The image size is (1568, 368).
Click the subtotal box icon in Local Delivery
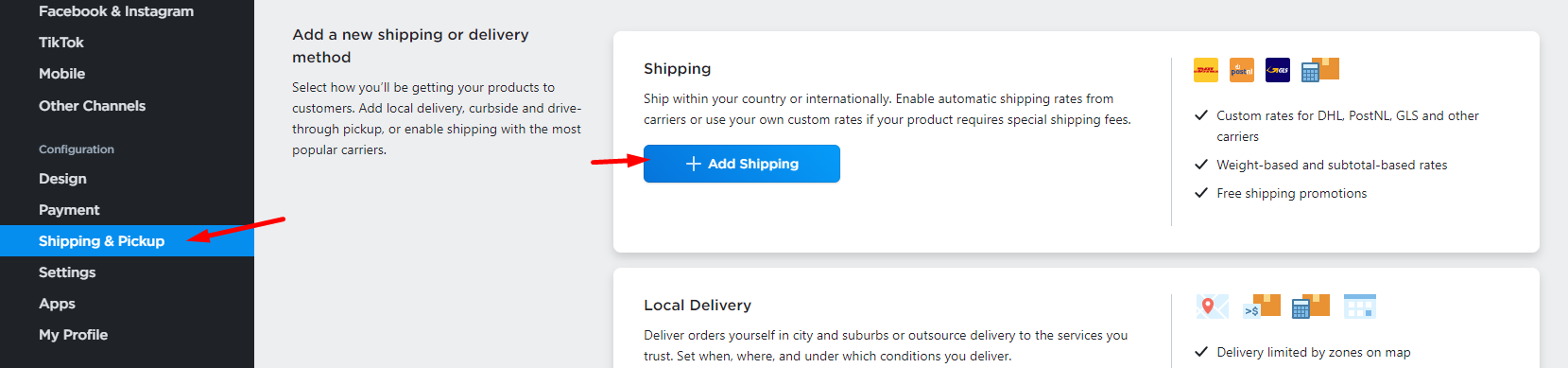click(1262, 307)
